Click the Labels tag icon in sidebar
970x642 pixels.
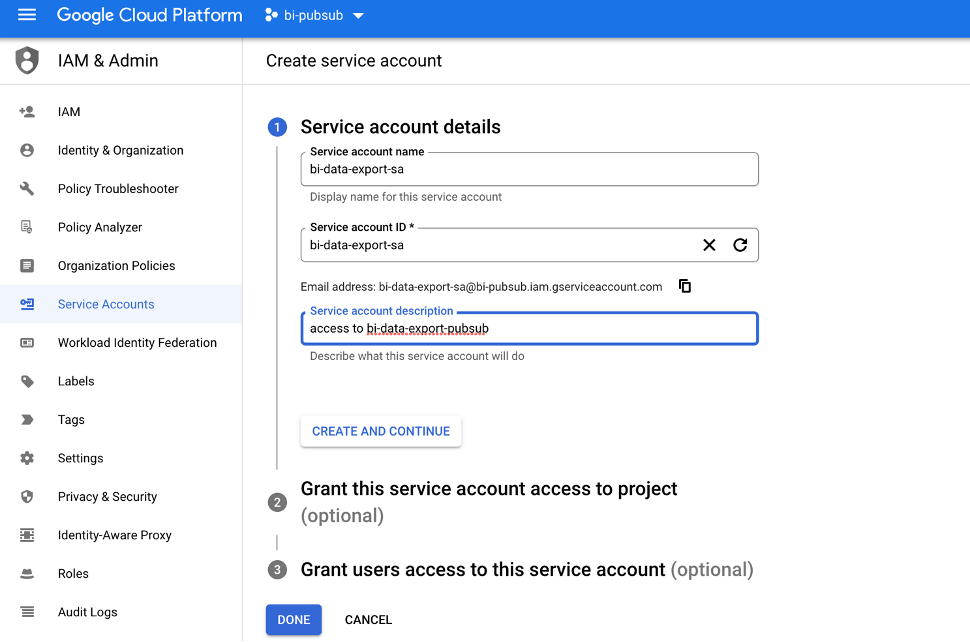27,381
